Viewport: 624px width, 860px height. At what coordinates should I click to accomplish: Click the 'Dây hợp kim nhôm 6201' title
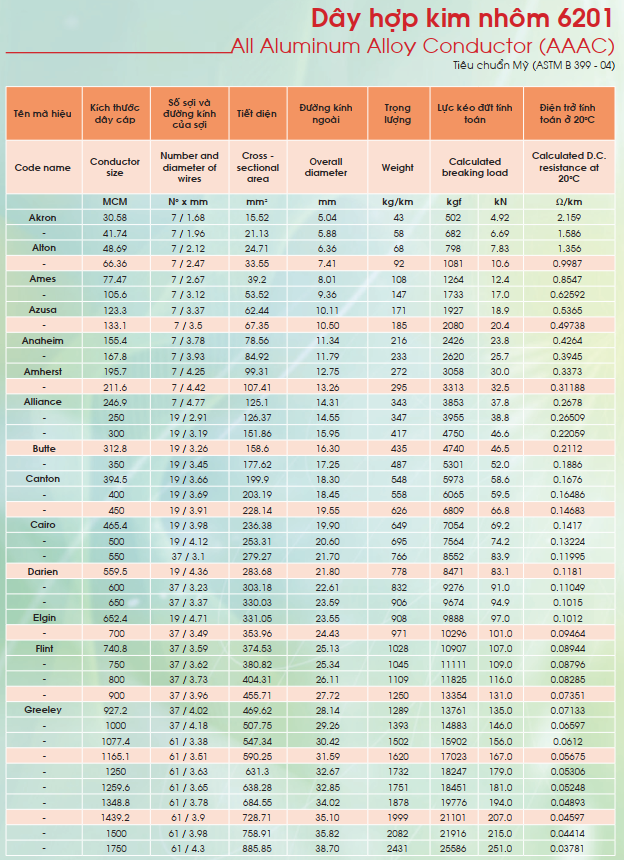462,19
